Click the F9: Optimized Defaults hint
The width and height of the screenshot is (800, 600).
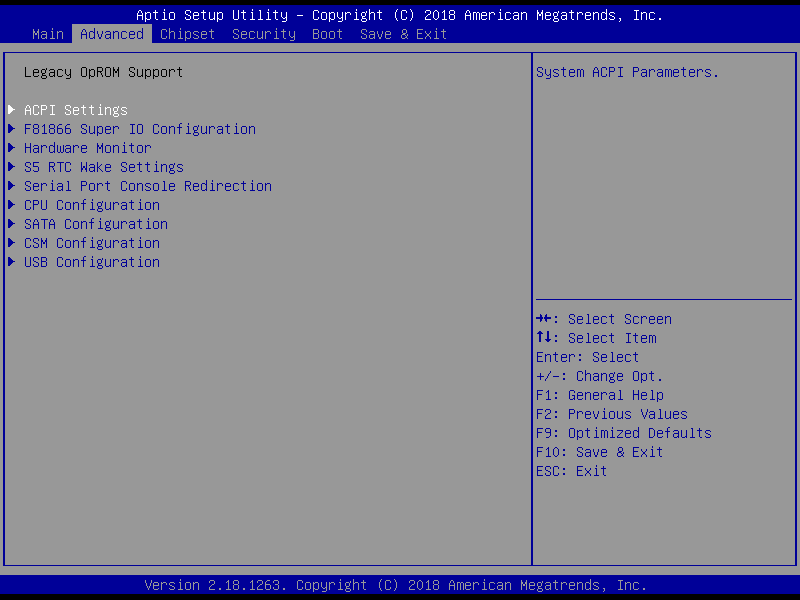click(624, 433)
